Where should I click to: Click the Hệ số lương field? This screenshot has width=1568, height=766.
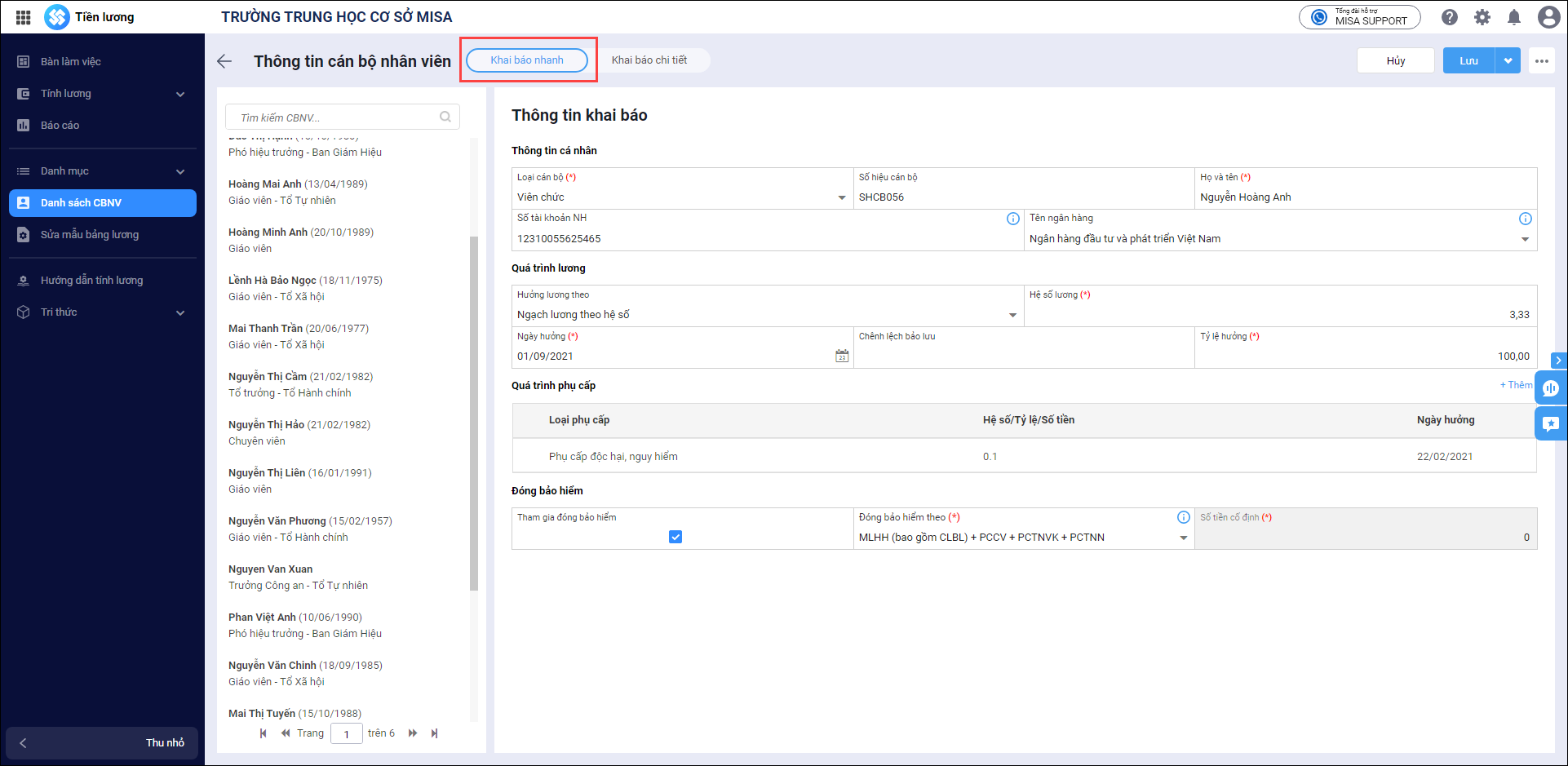pos(1280,306)
